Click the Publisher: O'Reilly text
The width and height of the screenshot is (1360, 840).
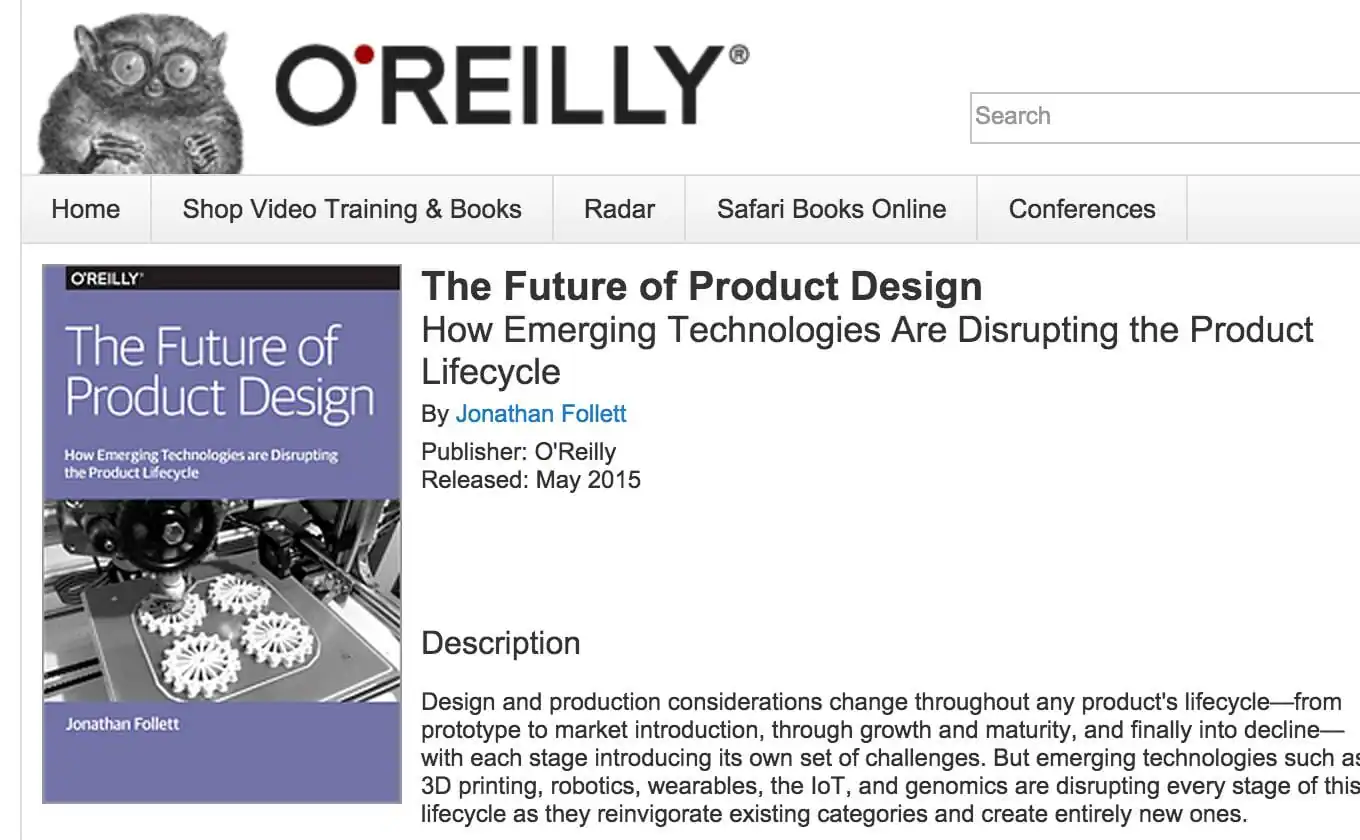pyautogui.click(x=518, y=451)
